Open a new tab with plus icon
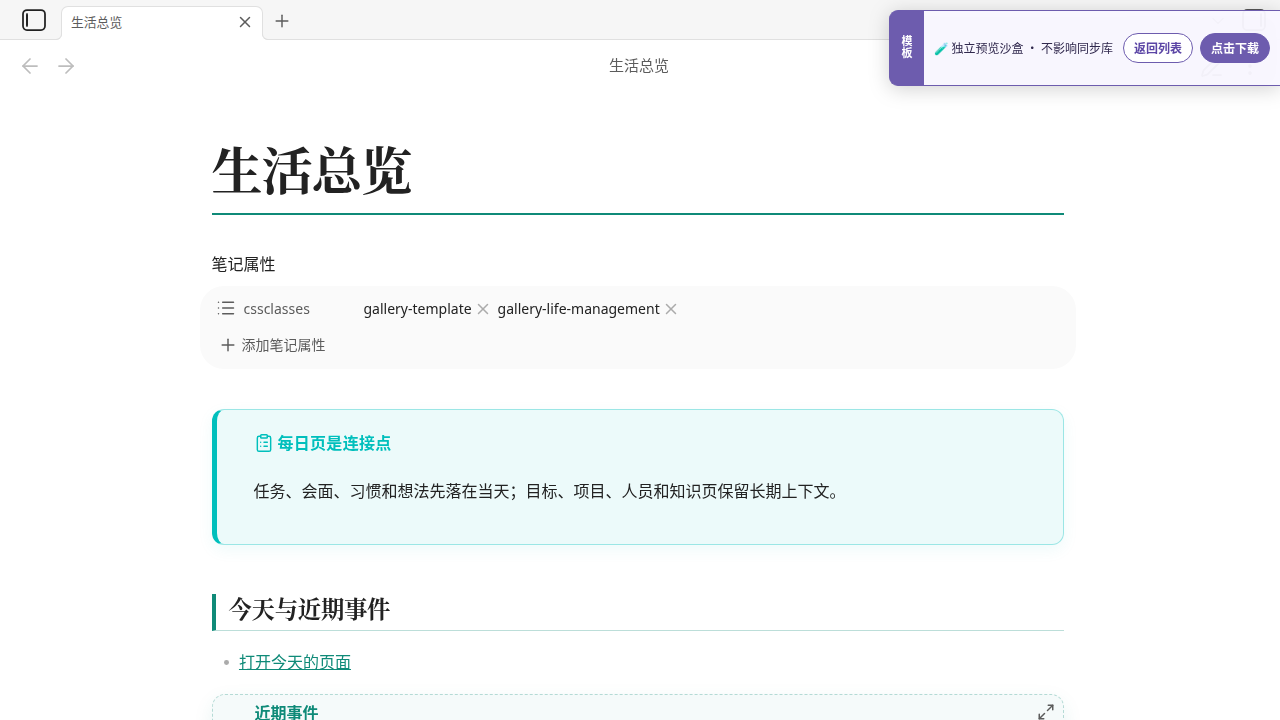Image resolution: width=1280 pixels, height=720 pixels. coord(282,21)
